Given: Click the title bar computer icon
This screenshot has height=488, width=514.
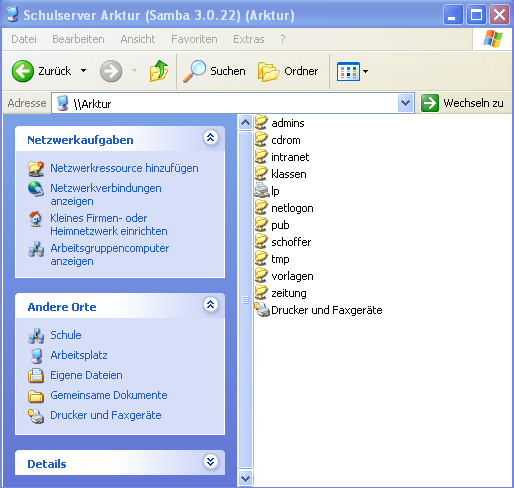Looking at the screenshot, I should (x=13, y=14).
